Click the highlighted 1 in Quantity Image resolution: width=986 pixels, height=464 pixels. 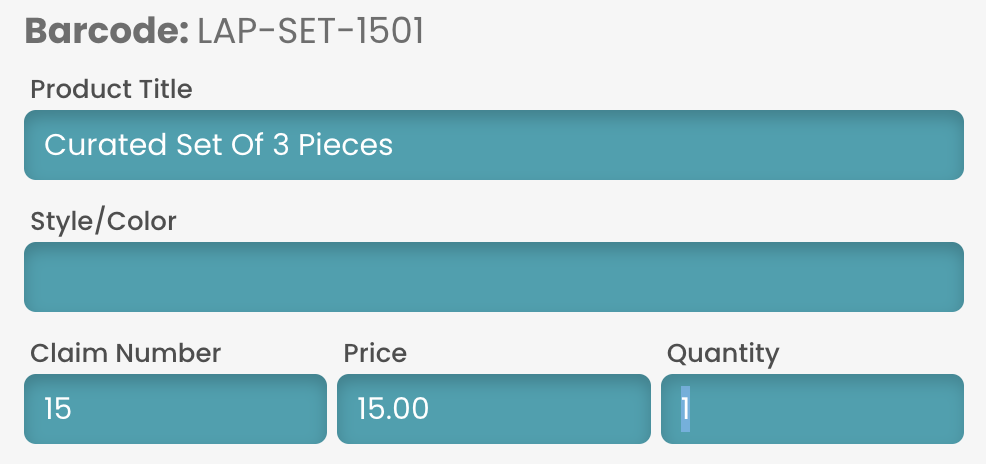point(685,409)
